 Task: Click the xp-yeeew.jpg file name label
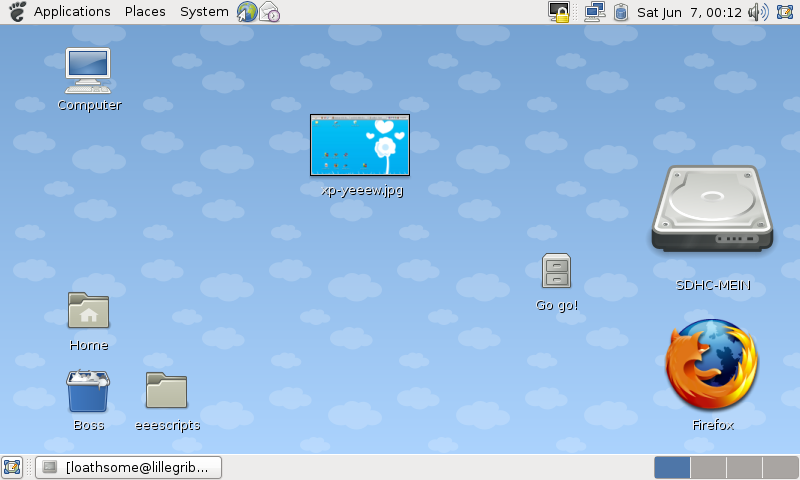point(362,191)
